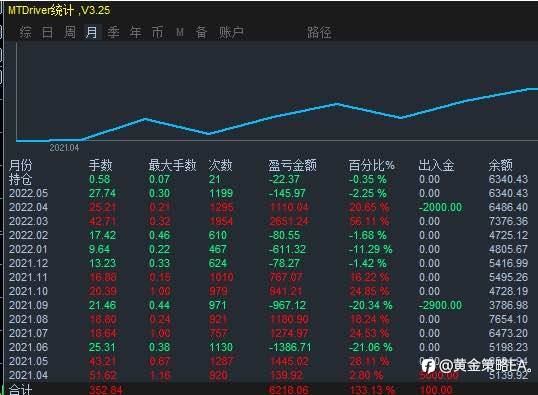
Task: Open the 备 notes tab
Action: (201, 32)
